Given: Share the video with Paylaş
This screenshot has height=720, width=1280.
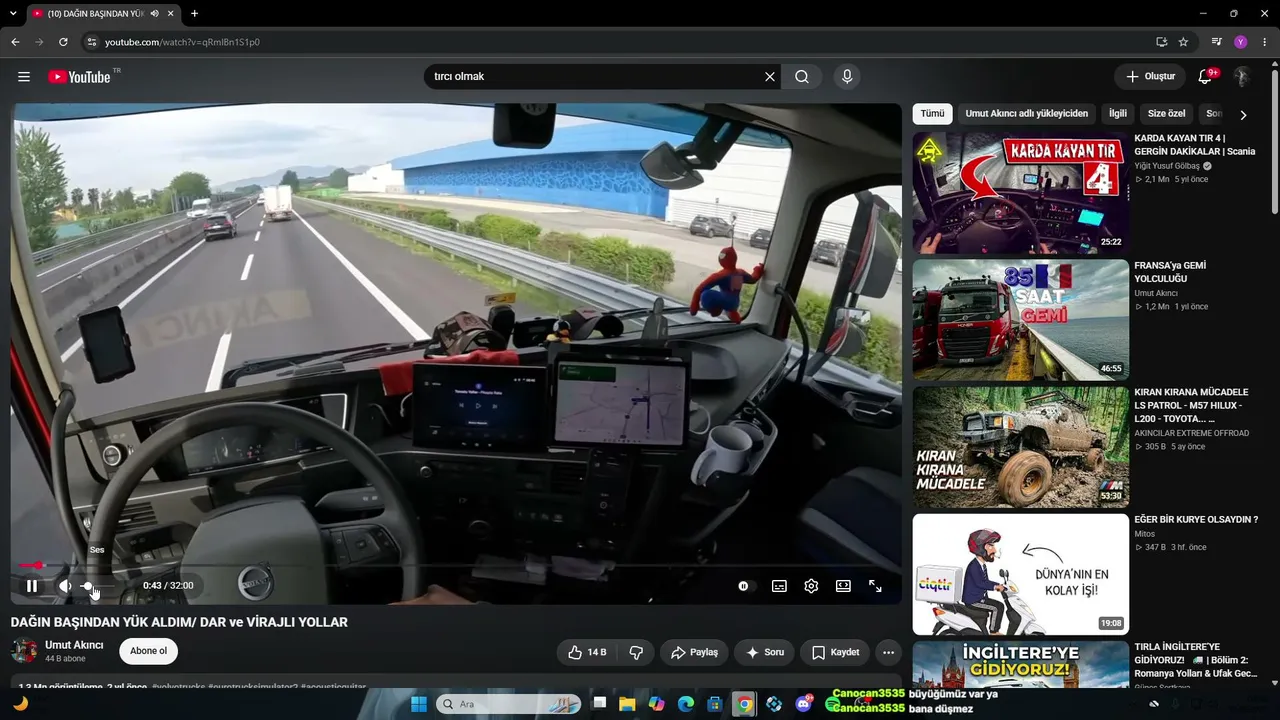Looking at the screenshot, I should pos(694,652).
